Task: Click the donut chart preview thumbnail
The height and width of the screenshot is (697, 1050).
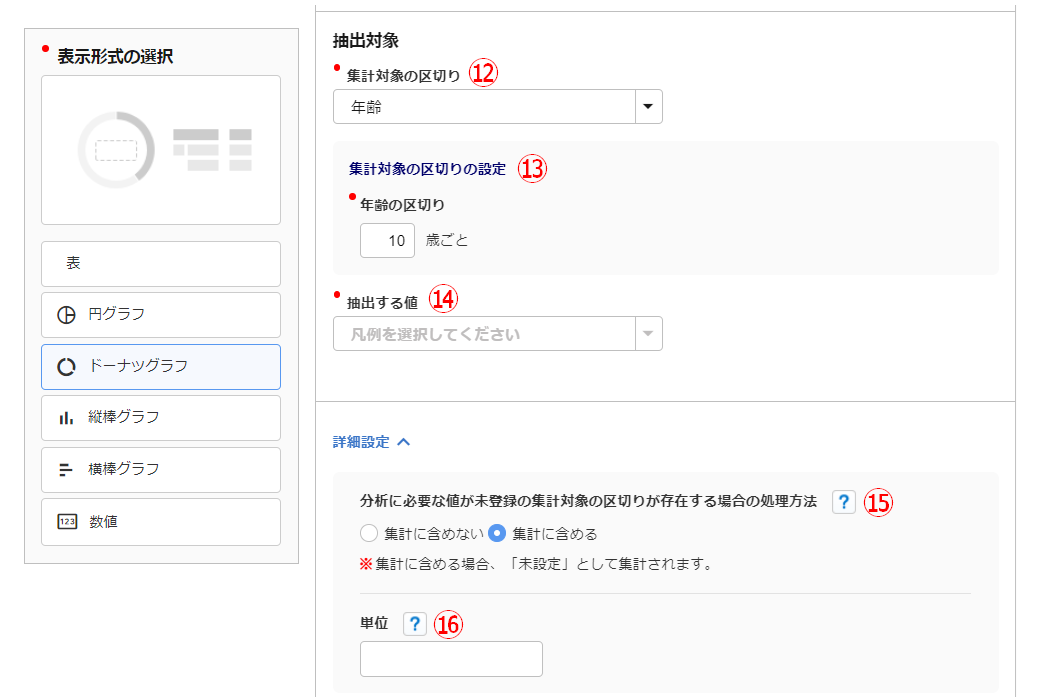Action: tap(160, 150)
